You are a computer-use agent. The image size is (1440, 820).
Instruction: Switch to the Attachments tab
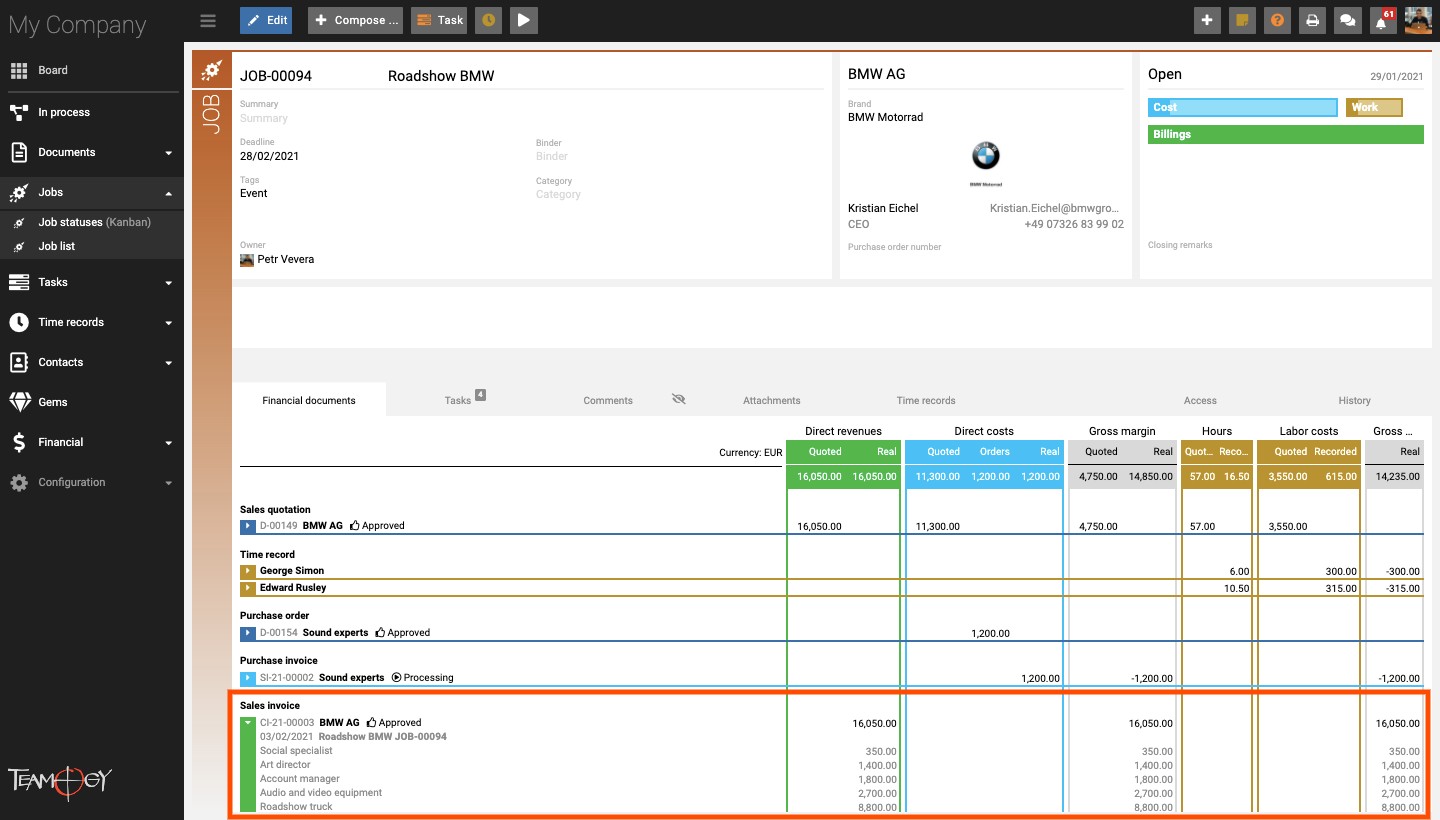771,400
